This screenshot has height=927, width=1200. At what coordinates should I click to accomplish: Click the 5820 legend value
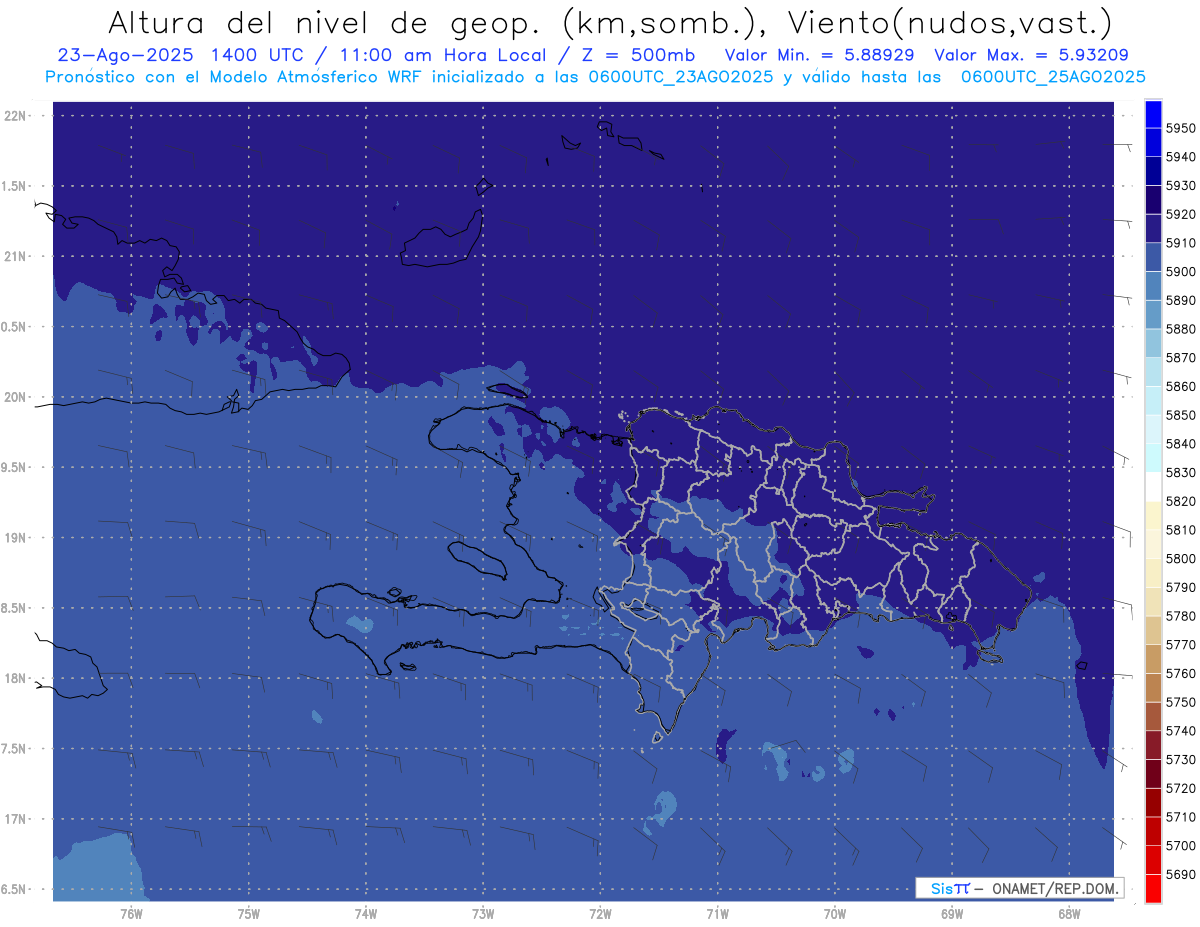(1181, 501)
